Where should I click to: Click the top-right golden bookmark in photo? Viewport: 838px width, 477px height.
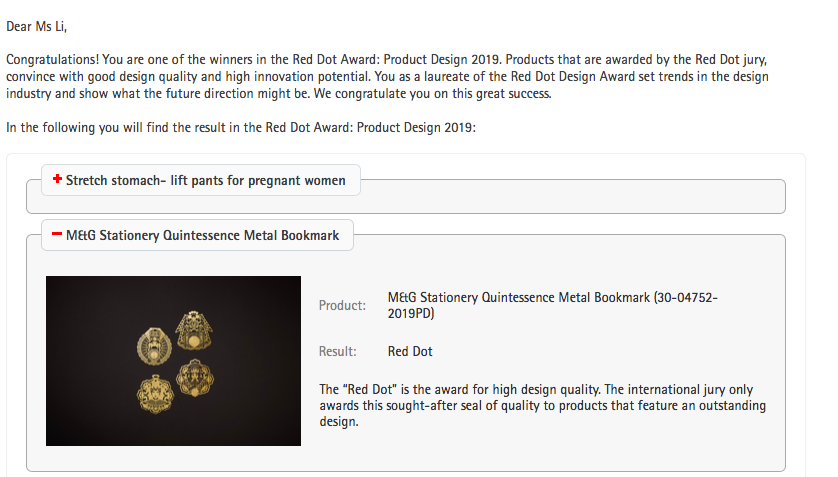click(x=192, y=328)
